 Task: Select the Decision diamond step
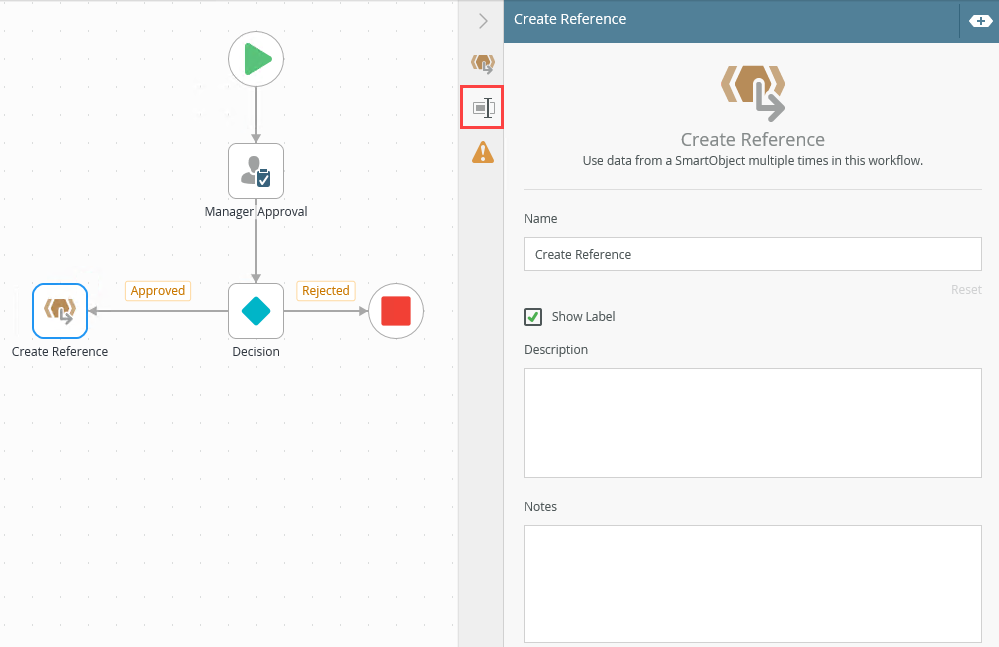[x=255, y=311]
